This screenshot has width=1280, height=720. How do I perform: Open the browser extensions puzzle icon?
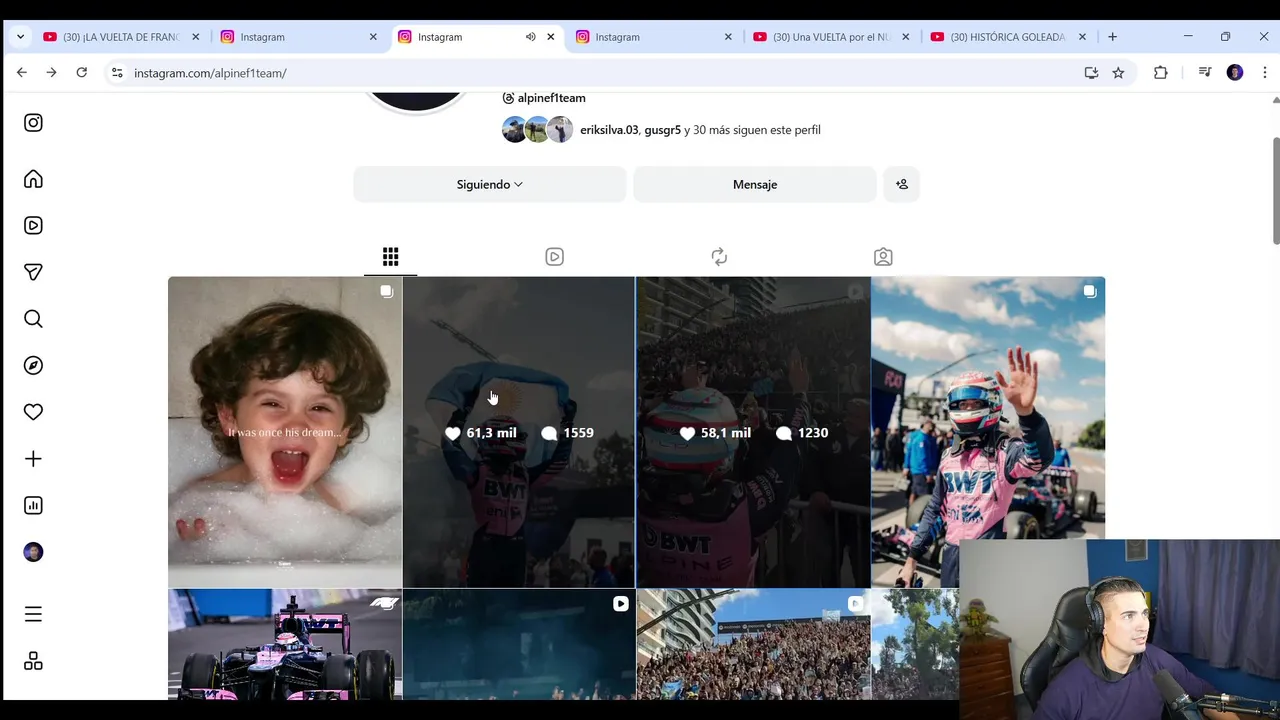coord(1160,73)
